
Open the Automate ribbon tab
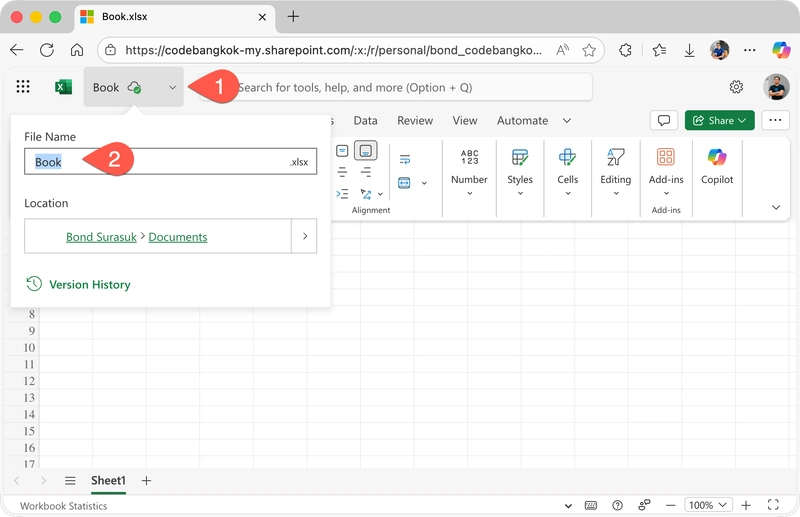tap(522, 120)
